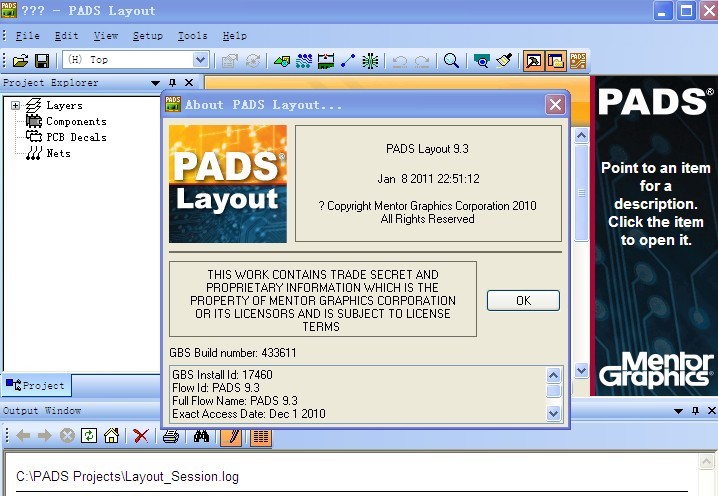Open the Tools menu
Image resolution: width=718 pixels, height=496 pixels.
pyautogui.click(x=192, y=36)
